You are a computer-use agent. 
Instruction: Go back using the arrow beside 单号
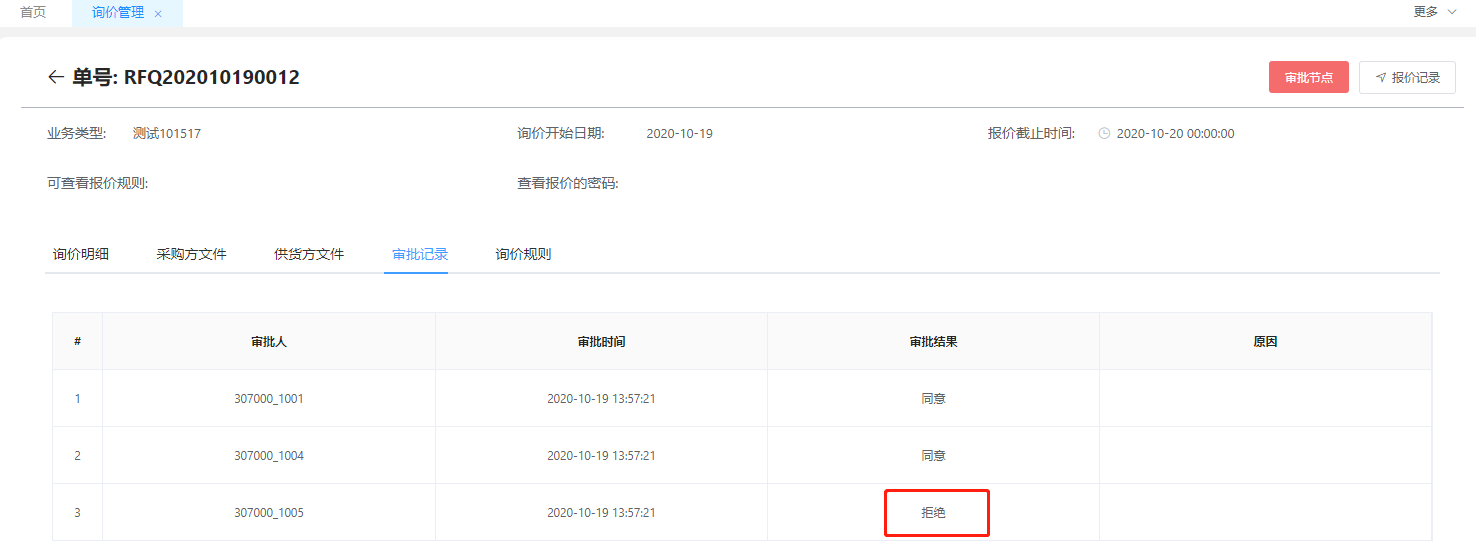[x=56, y=77]
